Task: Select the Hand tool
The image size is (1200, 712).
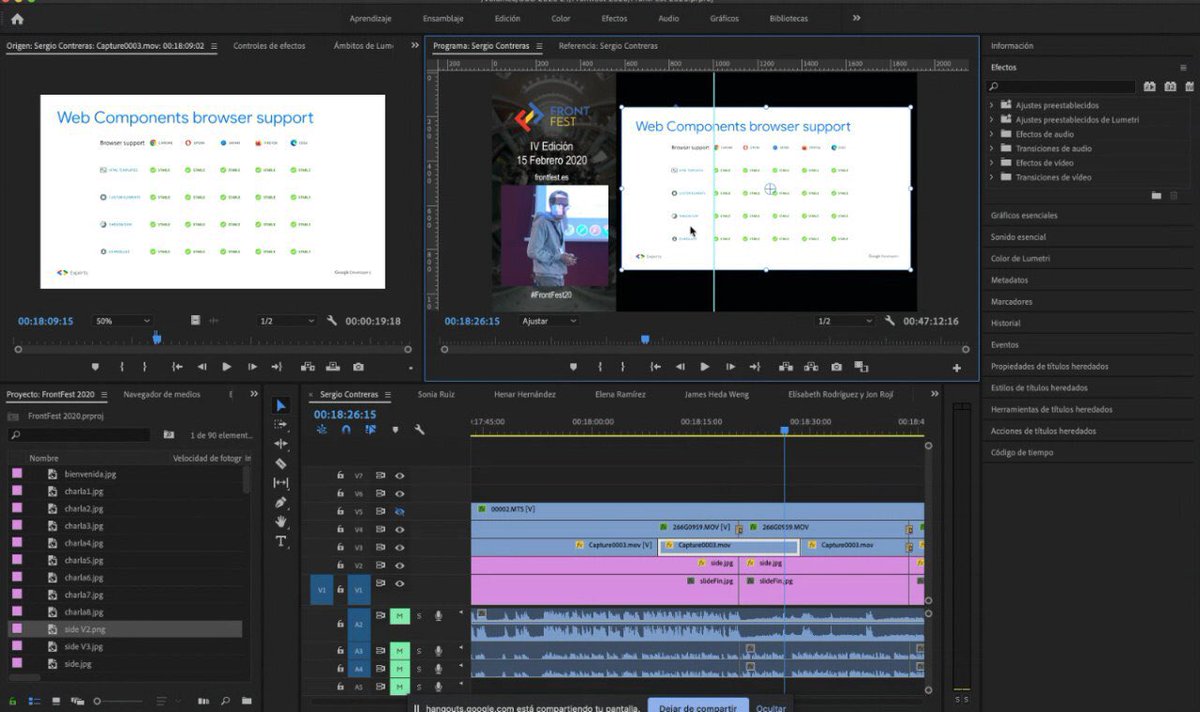Action: pos(281,521)
